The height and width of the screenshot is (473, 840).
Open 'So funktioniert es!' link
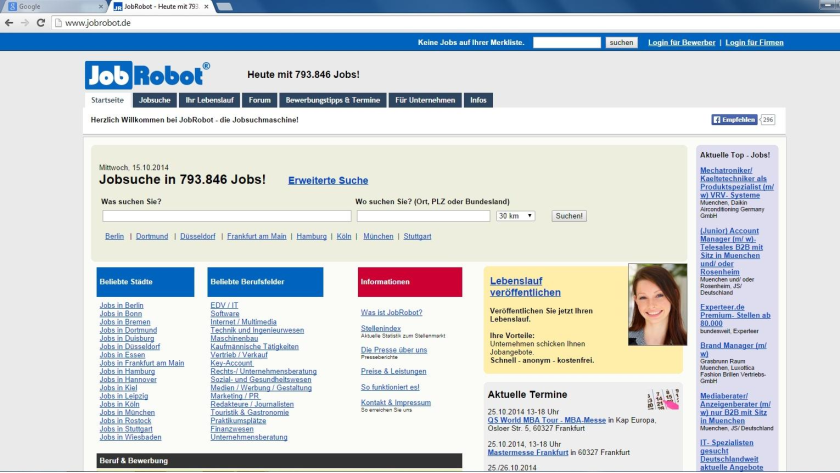pos(390,387)
